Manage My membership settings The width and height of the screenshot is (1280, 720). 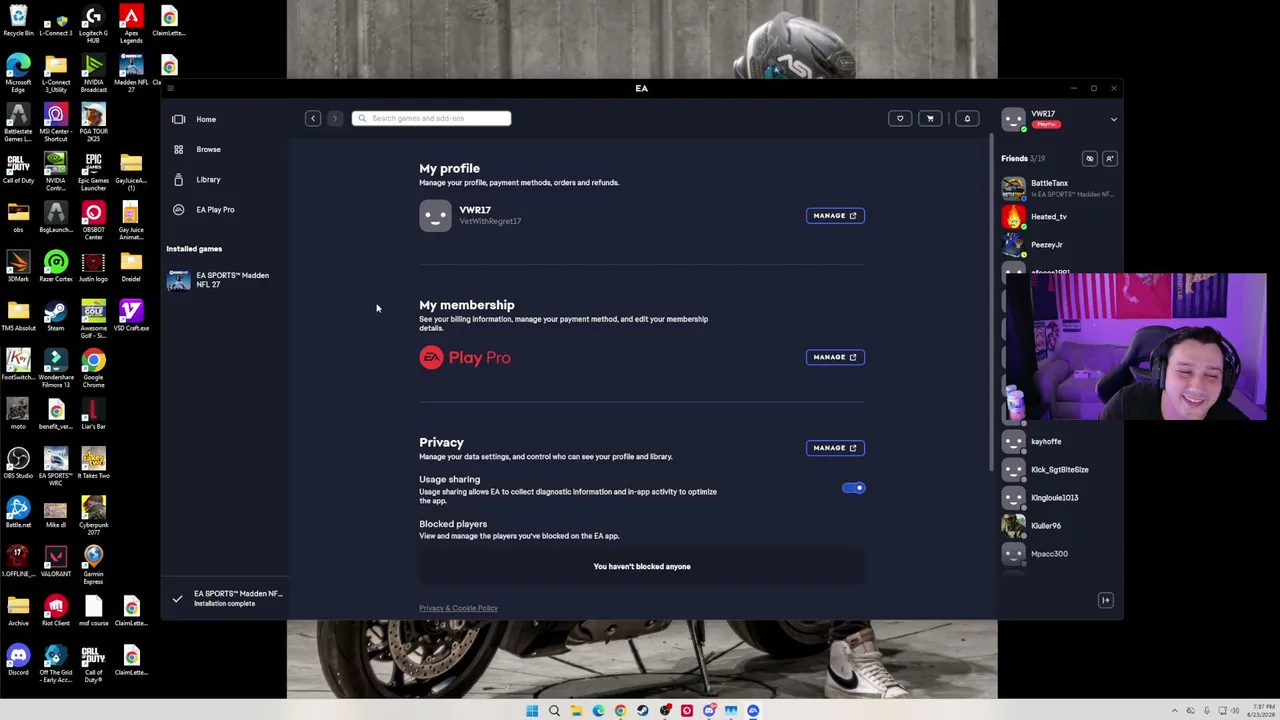835,357
